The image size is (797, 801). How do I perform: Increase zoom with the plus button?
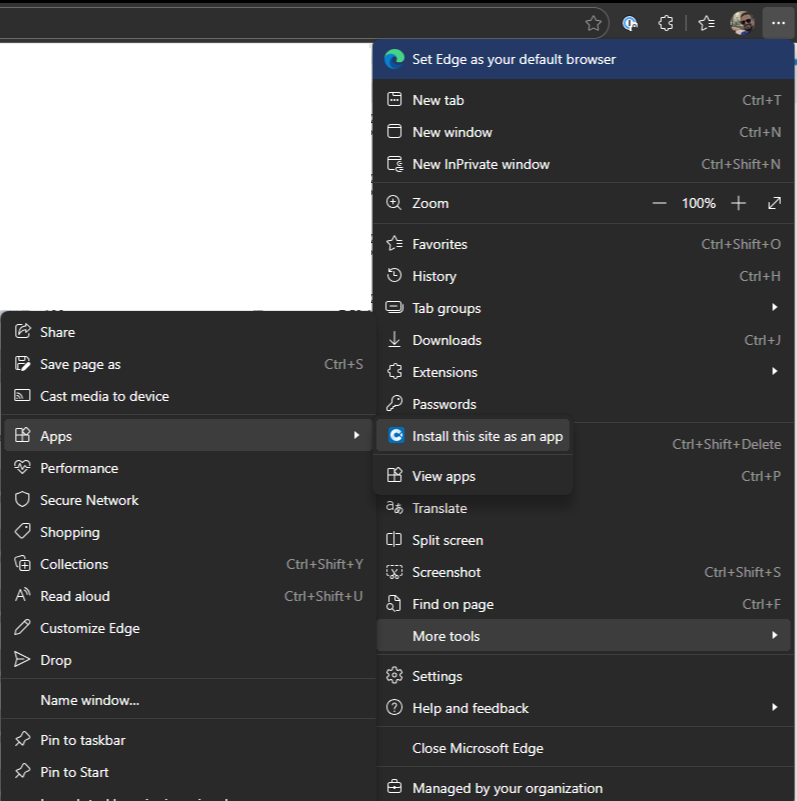[x=738, y=203]
